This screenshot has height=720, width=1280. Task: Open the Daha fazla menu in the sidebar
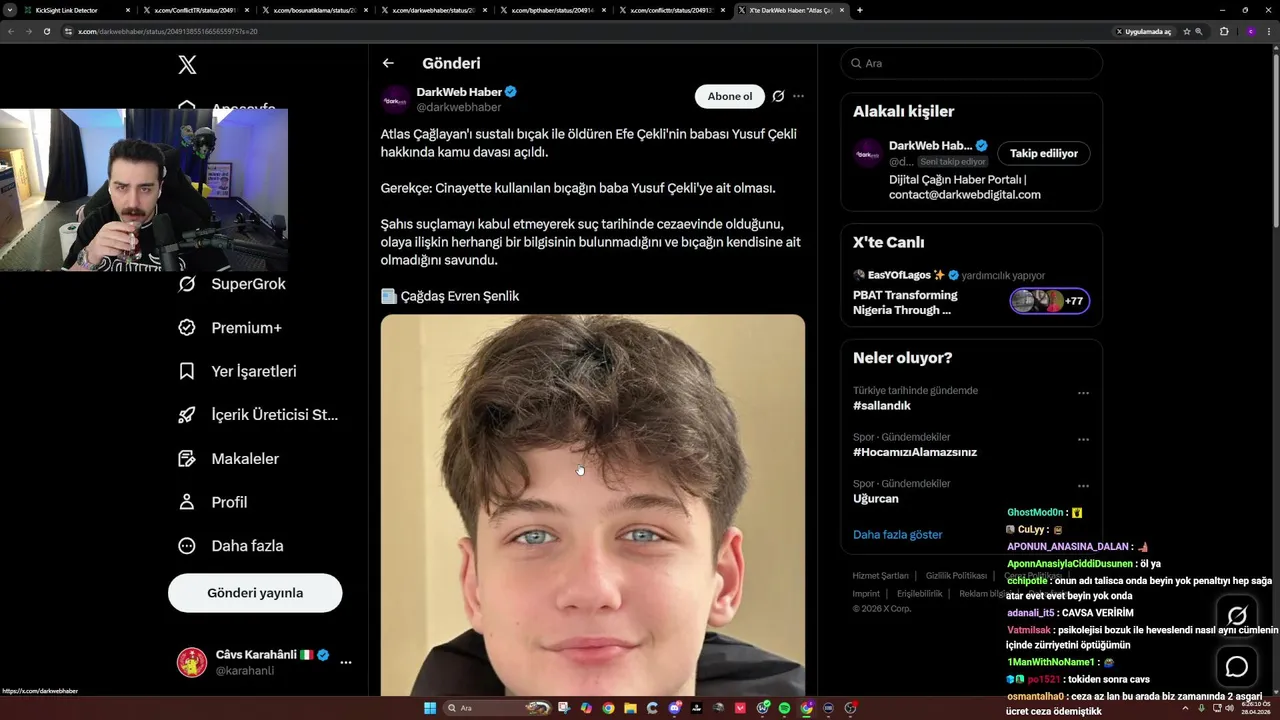tap(230, 546)
